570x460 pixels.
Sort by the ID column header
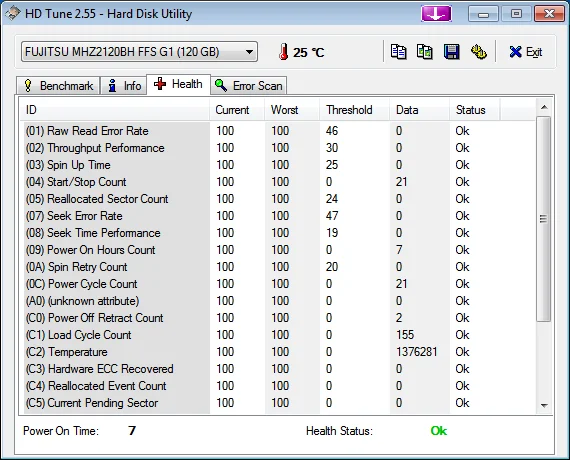[x=114, y=110]
